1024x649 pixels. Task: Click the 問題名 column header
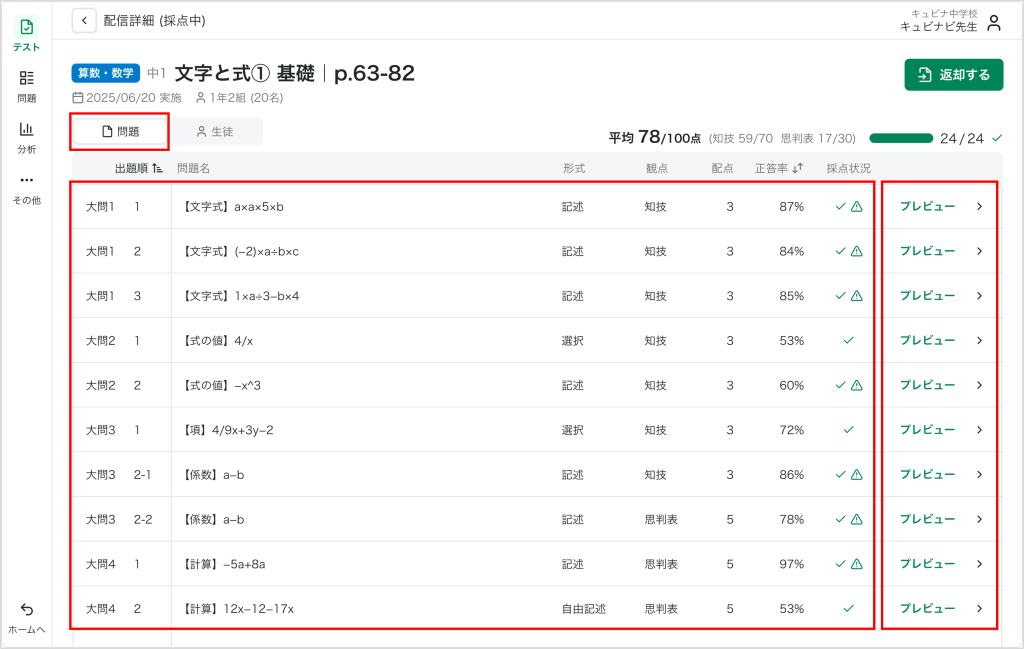[x=193, y=168]
